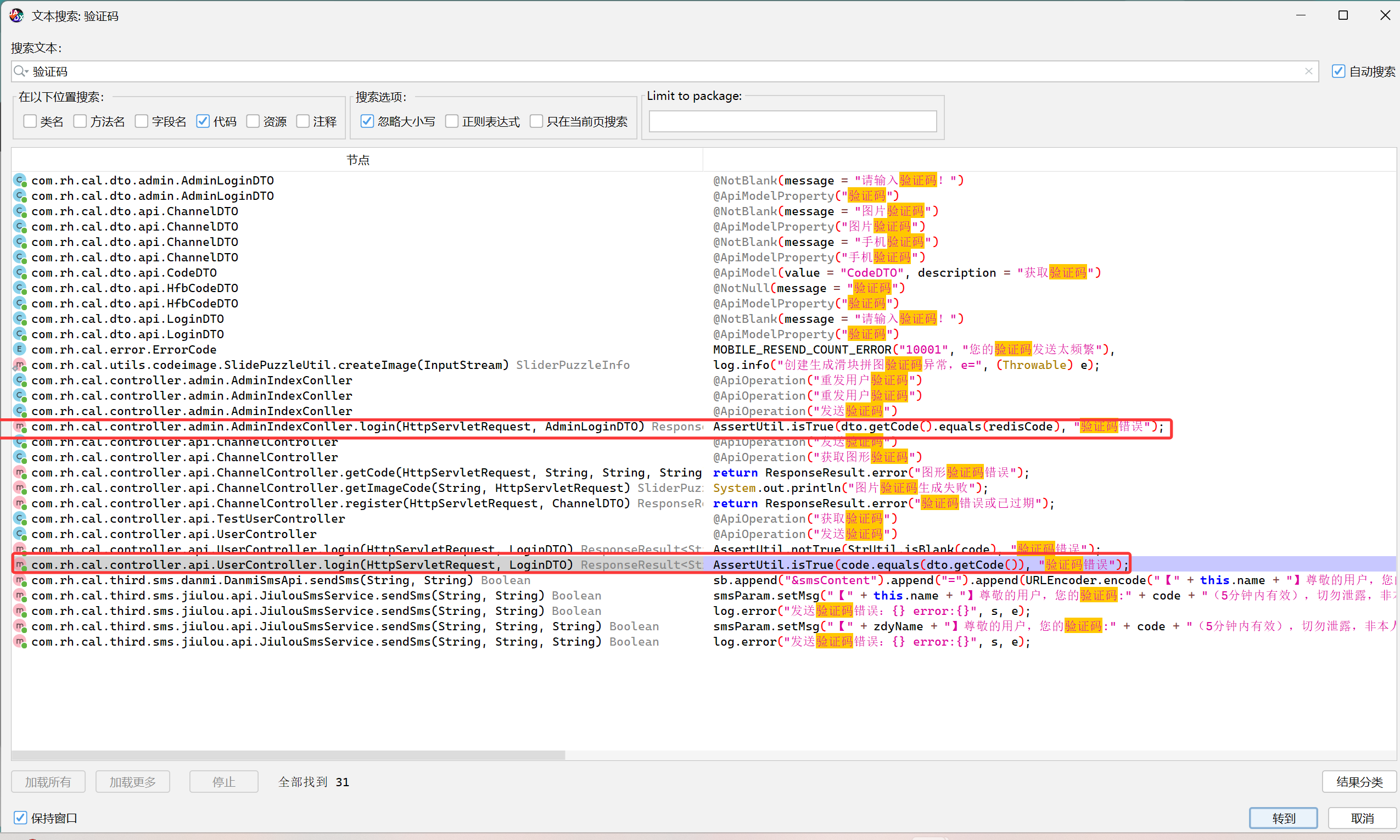1400x840 pixels.
Task: Click the jadx application icon in title bar
Action: pos(16,15)
